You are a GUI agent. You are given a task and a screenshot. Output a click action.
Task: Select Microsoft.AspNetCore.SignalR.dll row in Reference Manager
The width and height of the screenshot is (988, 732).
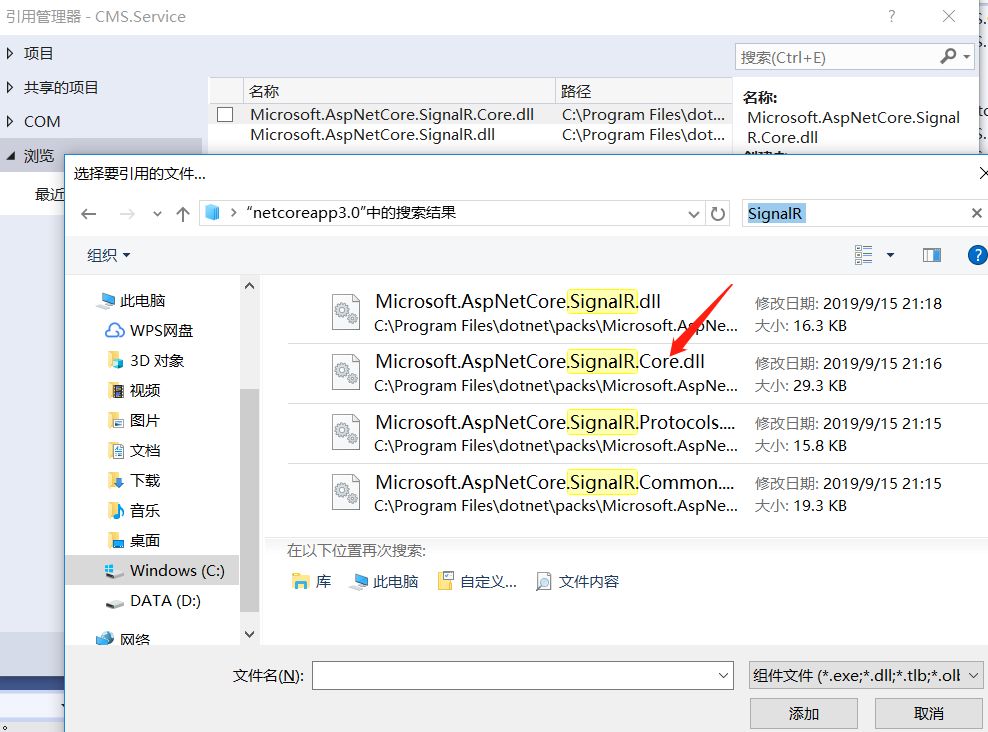(470, 135)
